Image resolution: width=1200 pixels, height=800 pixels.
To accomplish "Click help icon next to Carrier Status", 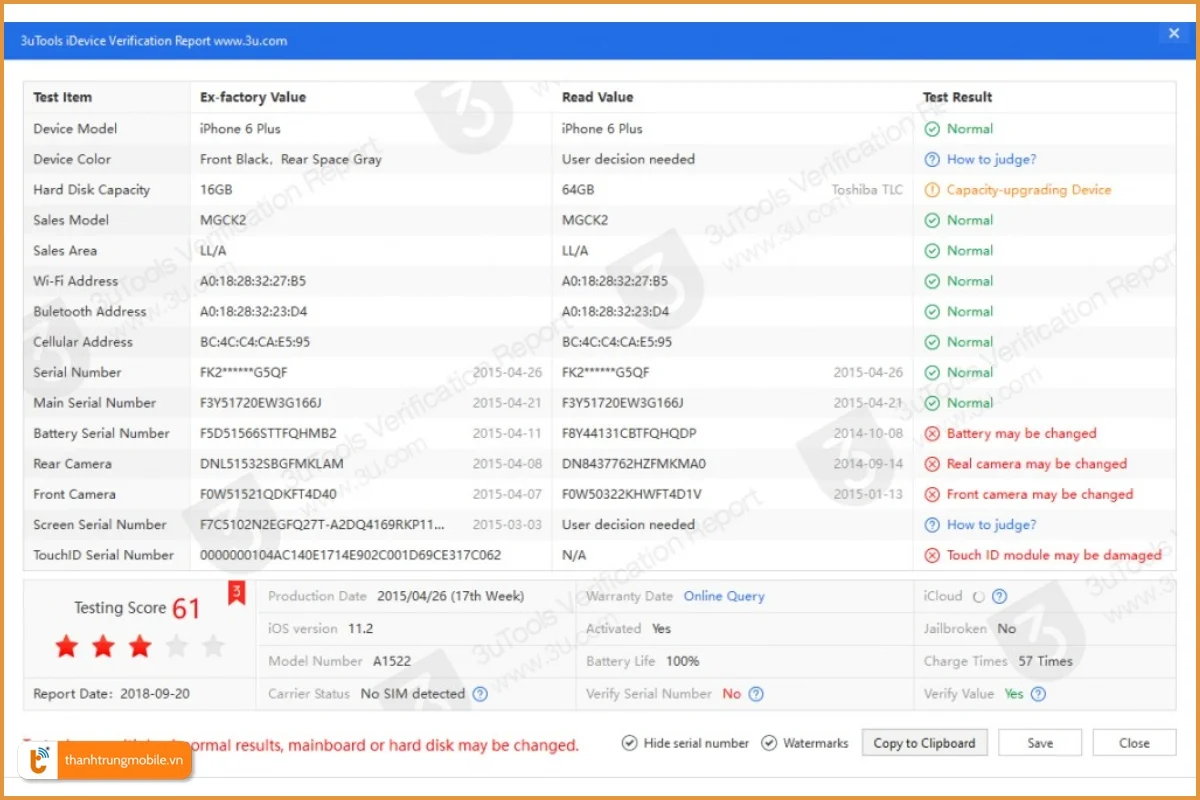I will [480, 694].
